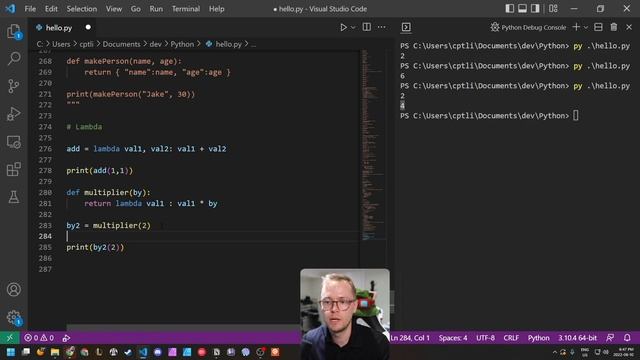Expand the terminal launch profile dropdown
The width and height of the screenshot is (640, 360).
pyautogui.click(x=586, y=27)
